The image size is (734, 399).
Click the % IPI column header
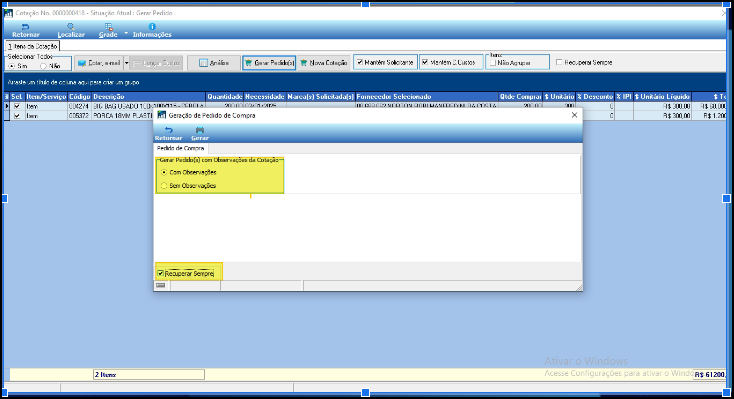click(624, 96)
